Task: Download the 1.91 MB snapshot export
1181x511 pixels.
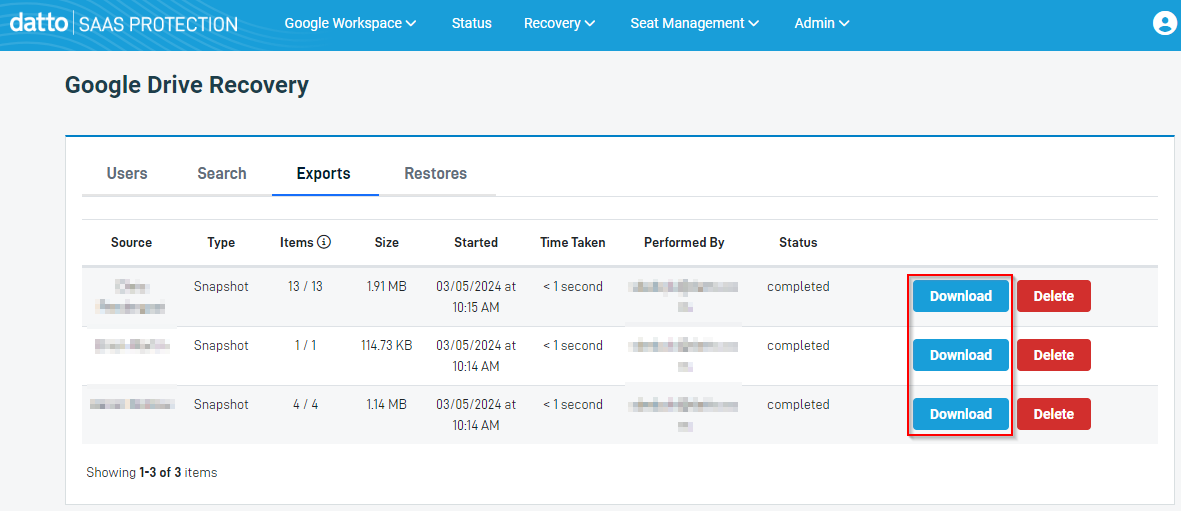Action: tap(960, 296)
